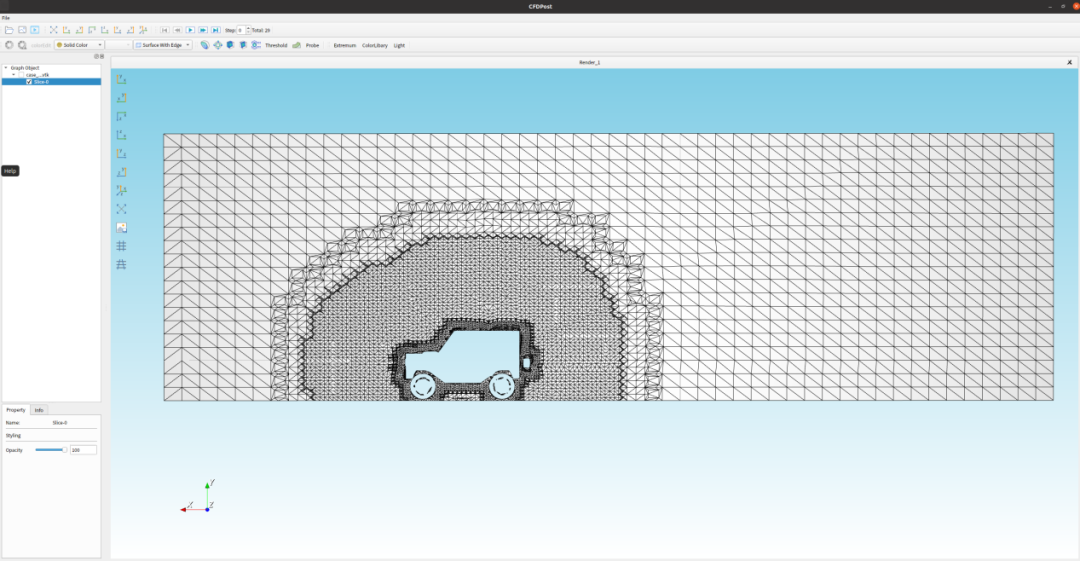Click the Probe button label
Screen dimensions: 1080x561
(313, 45)
